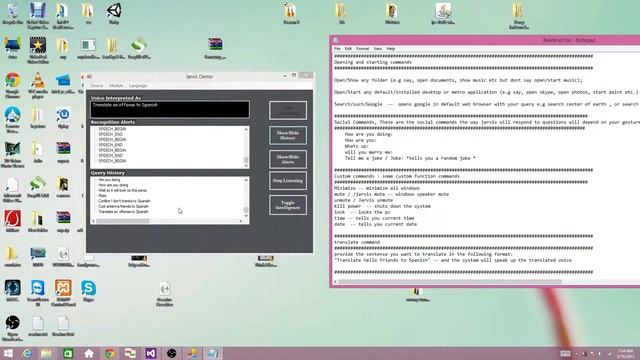Screen dimensions: 640x360
Task: Click the Windows Start button
Action: pyautogui.click(x=8, y=353)
